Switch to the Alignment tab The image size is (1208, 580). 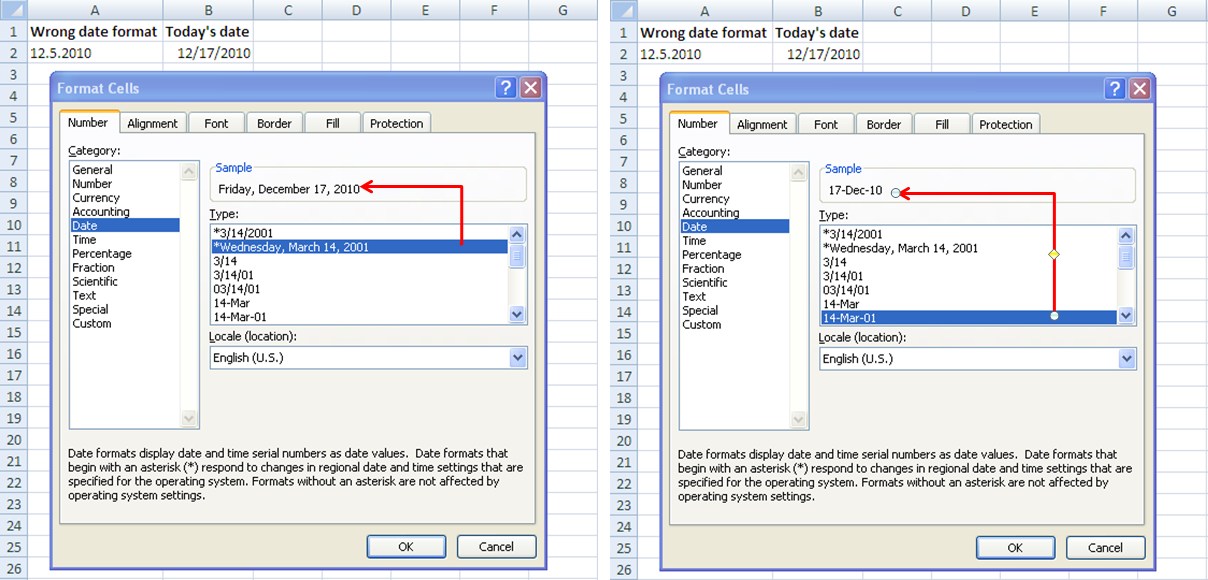pos(152,122)
